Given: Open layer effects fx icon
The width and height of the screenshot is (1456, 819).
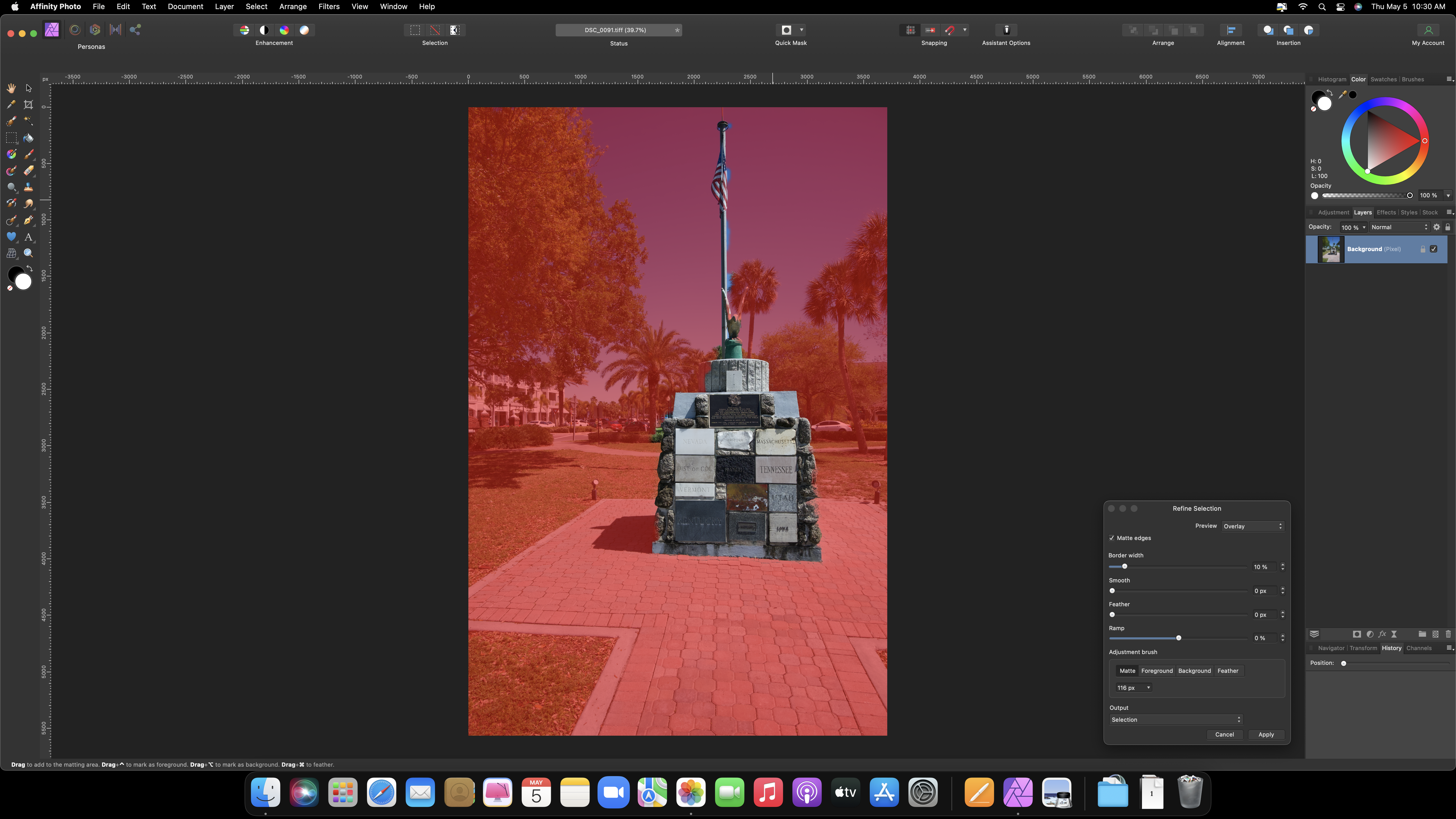Looking at the screenshot, I should [x=1382, y=634].
